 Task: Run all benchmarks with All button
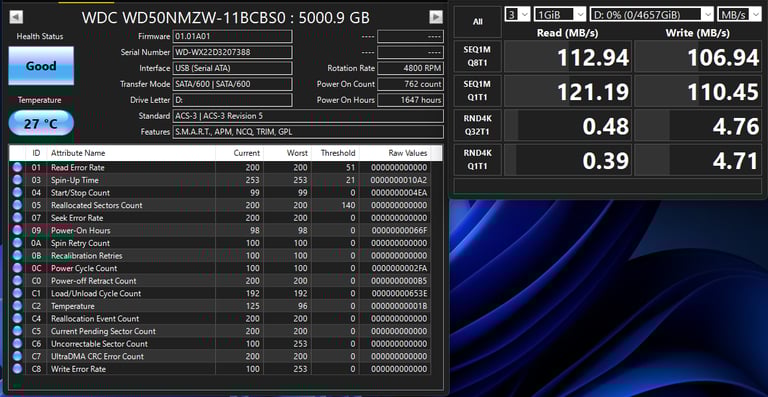(x=478, y=22)
